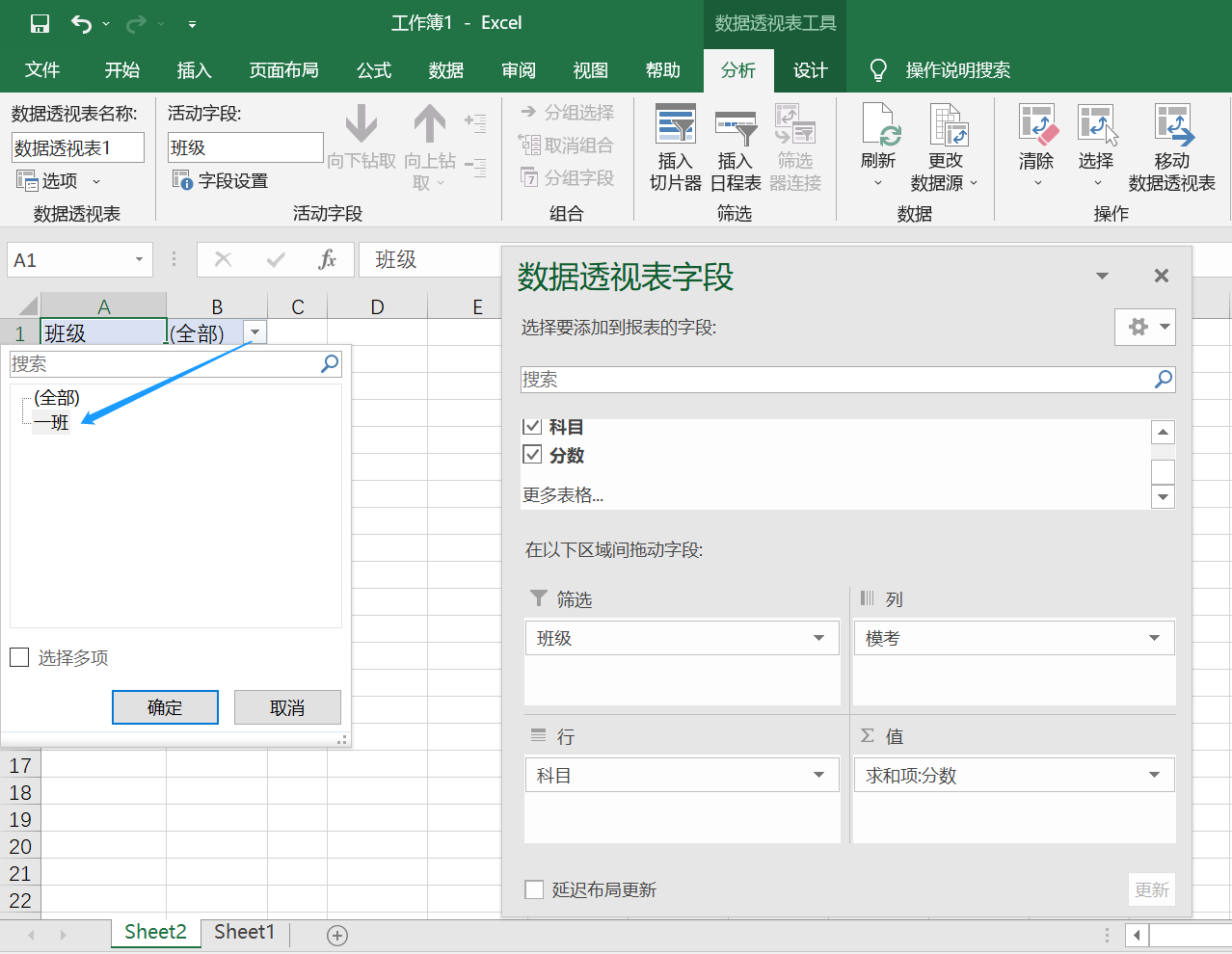Switch to the 数据 (Data) tab
Image resolution: width=1232 pixels, height=954 pixels.
pos(446,70)
